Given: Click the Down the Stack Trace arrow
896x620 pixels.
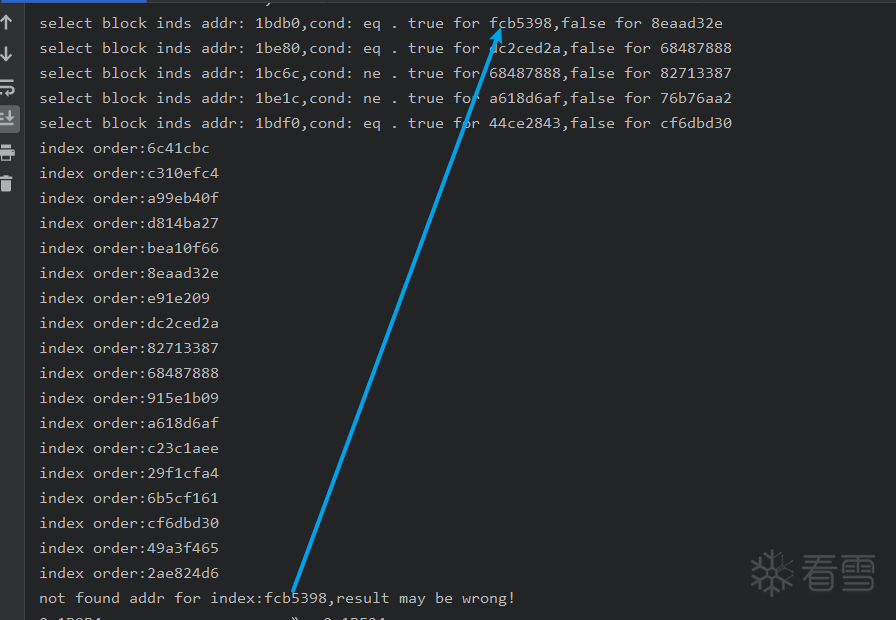Looking at the screenshot, I should [7, 54].
